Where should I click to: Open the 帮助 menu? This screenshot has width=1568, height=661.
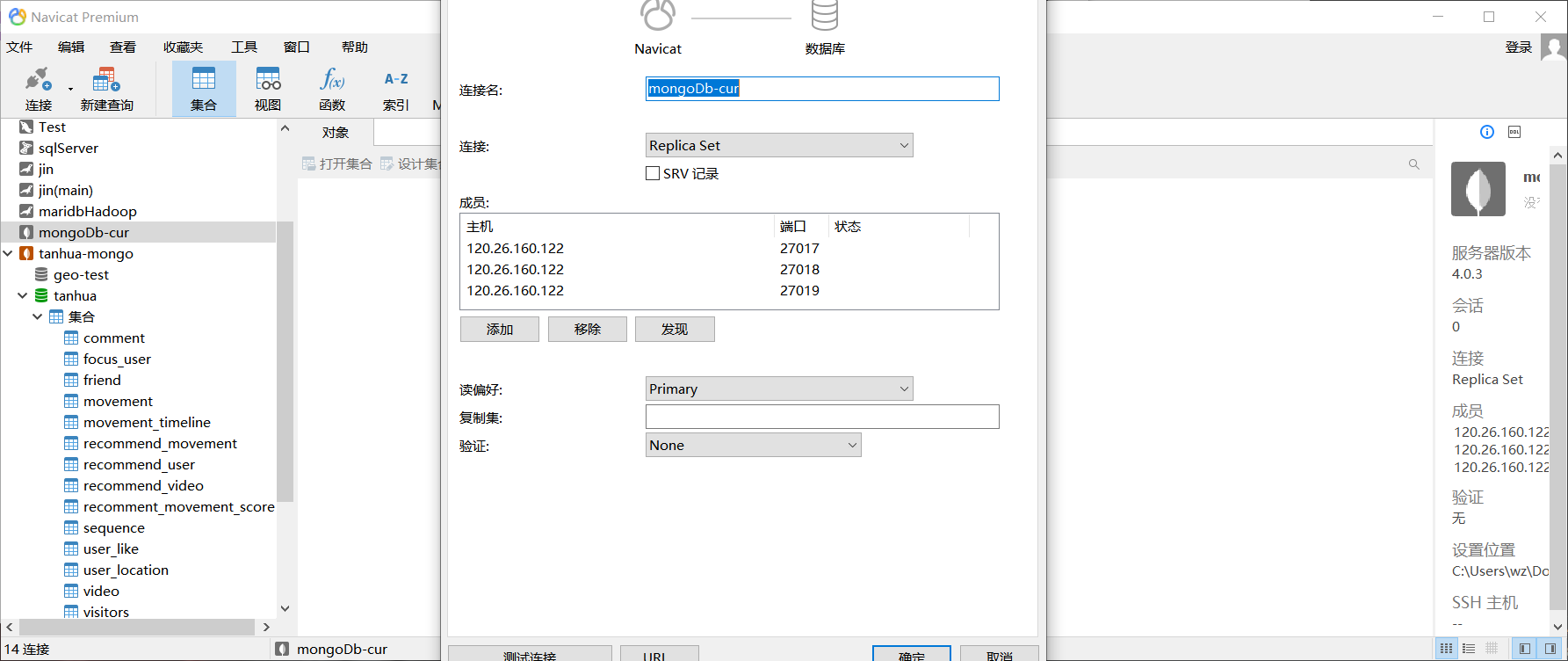(355, 47)
